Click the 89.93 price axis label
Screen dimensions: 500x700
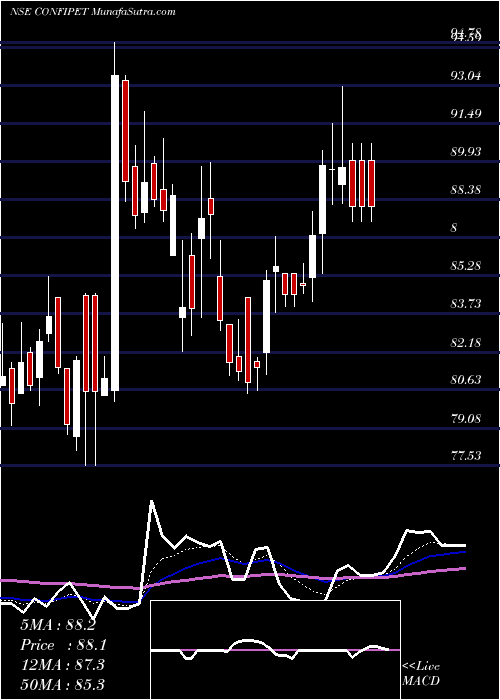coord(466,152)
